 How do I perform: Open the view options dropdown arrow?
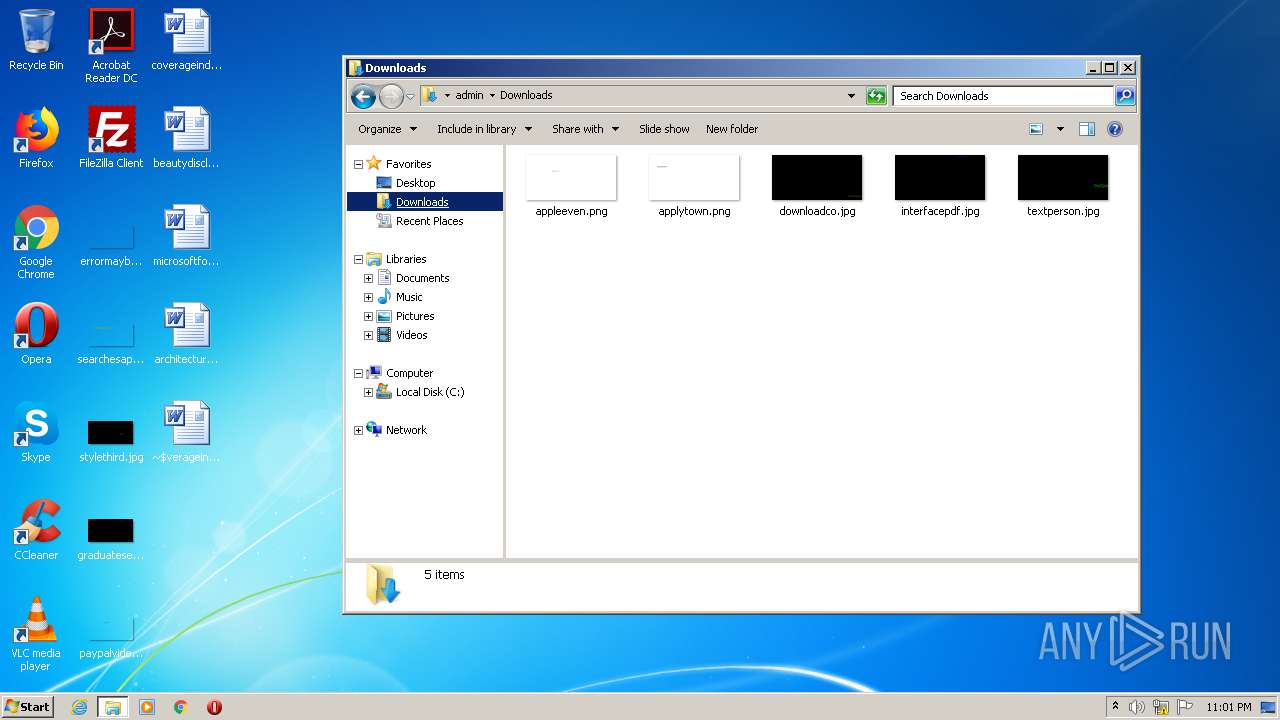(1060, 129)
